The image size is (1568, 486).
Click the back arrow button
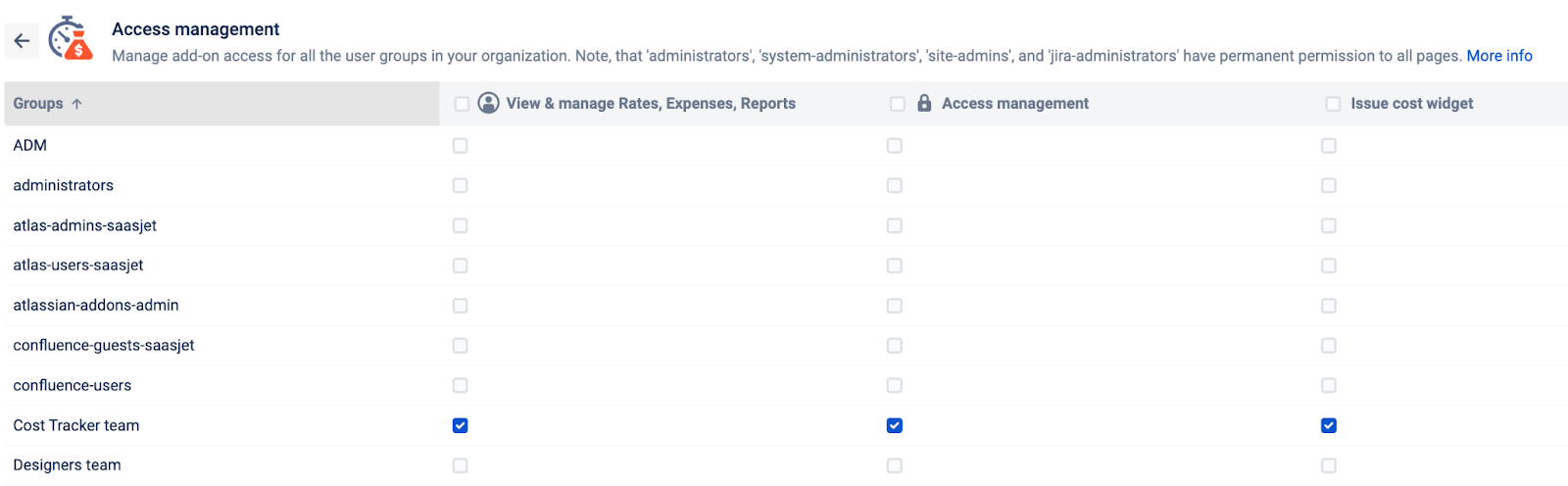tap(22, 41)
